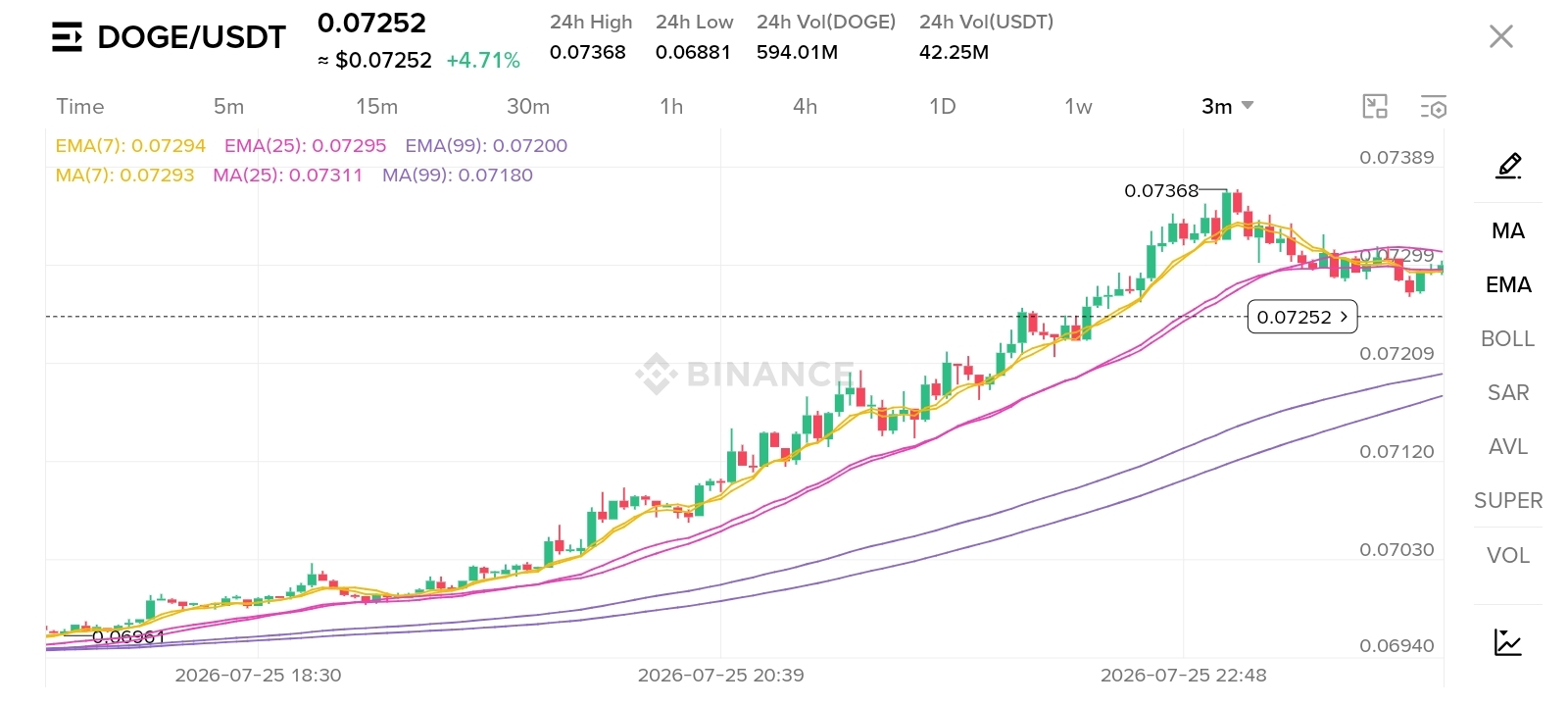Screen dimensions: 1568x706
Task: Open the trading pair list menu icon
Action: pyautogui.click(x=67, y=37)
